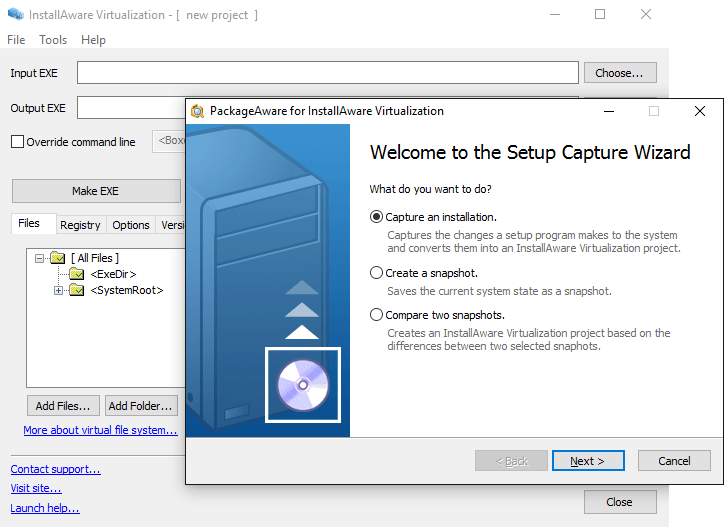Click the PackageAware wizard title bar icon
This screenshot has height=527, width=724.
point(198,111)
